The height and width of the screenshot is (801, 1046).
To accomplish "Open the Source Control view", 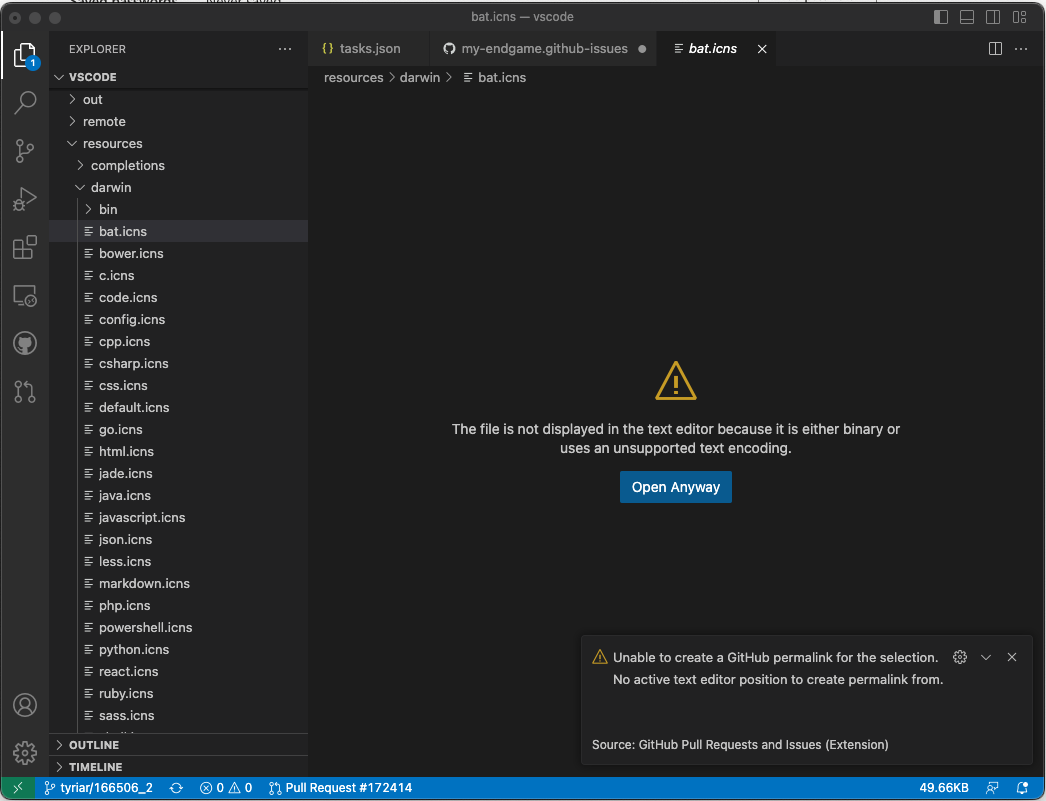I will pos(25,151).
